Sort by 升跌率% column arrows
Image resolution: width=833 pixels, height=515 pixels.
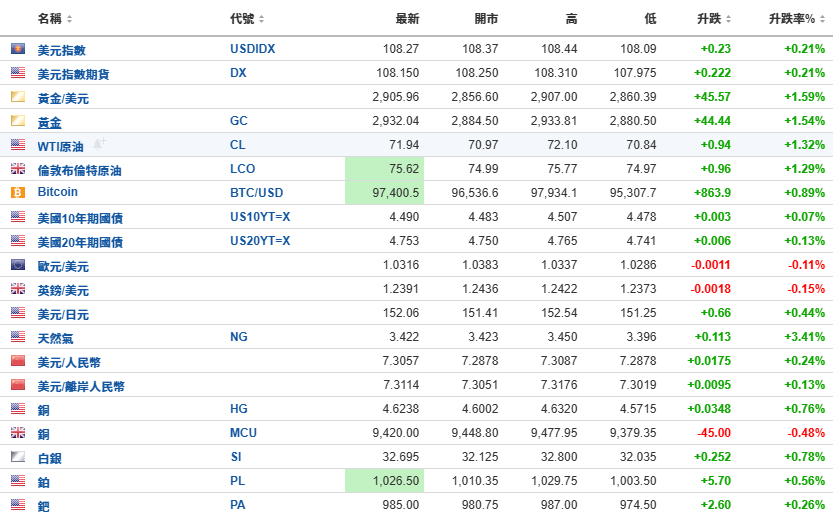tap(822, 19)
